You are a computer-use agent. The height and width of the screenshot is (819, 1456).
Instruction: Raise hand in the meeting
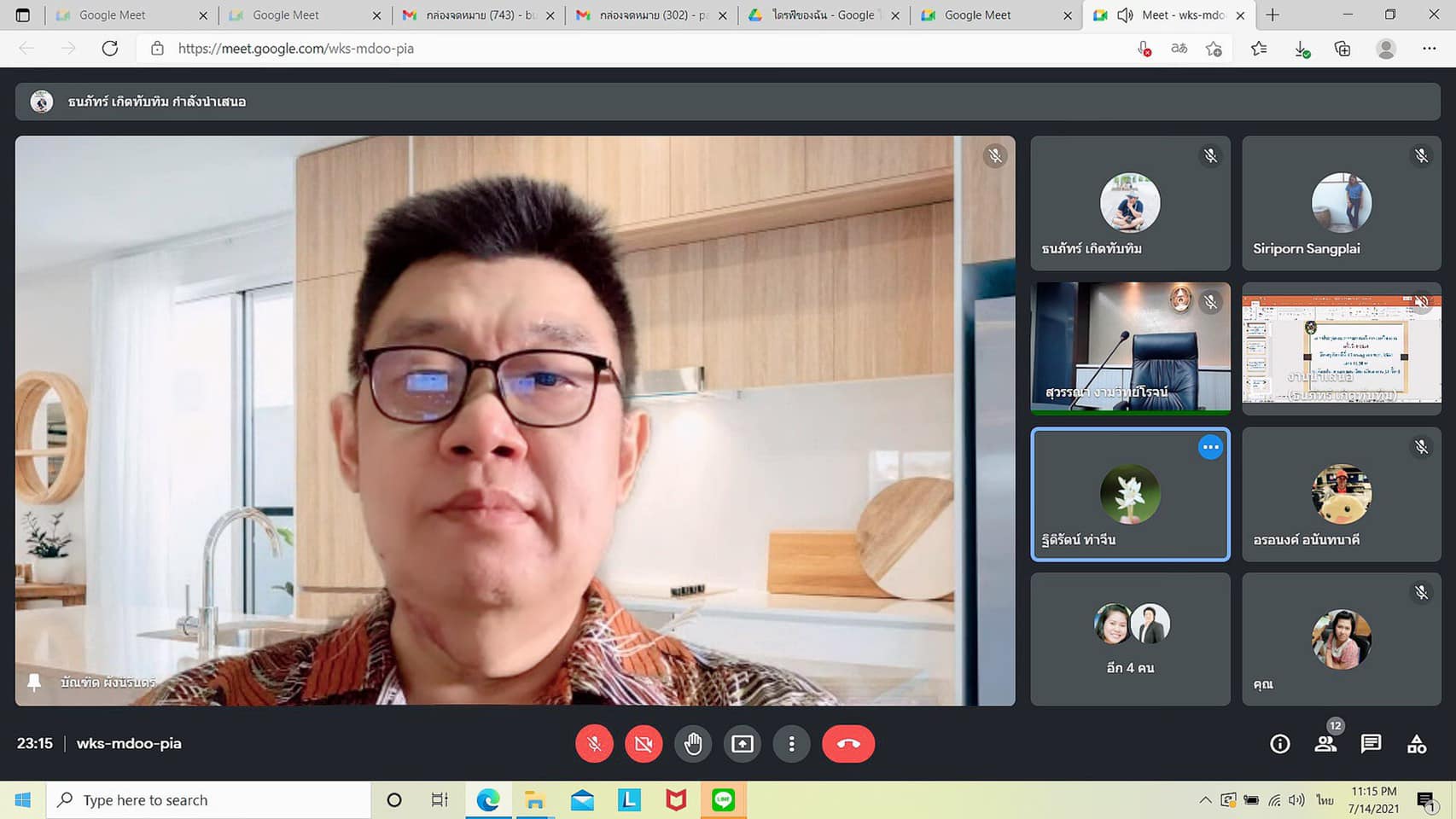[692, 744]
